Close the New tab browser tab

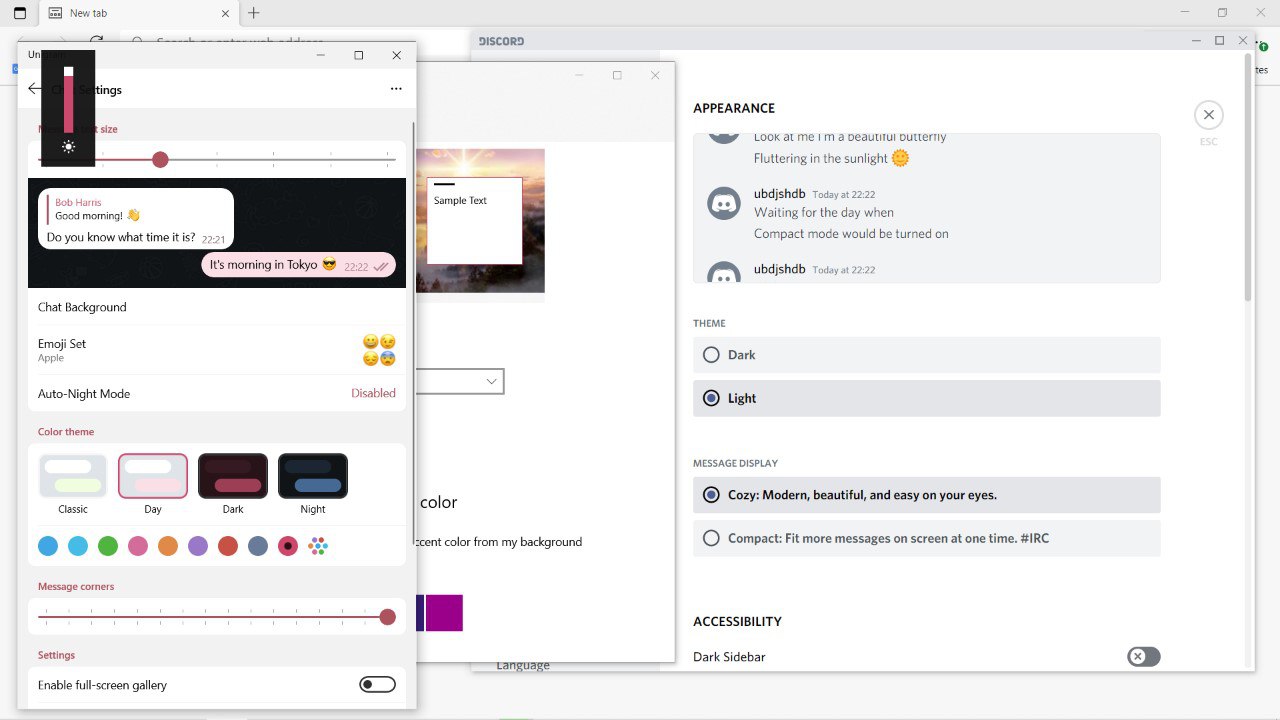(x=225, y=13)
